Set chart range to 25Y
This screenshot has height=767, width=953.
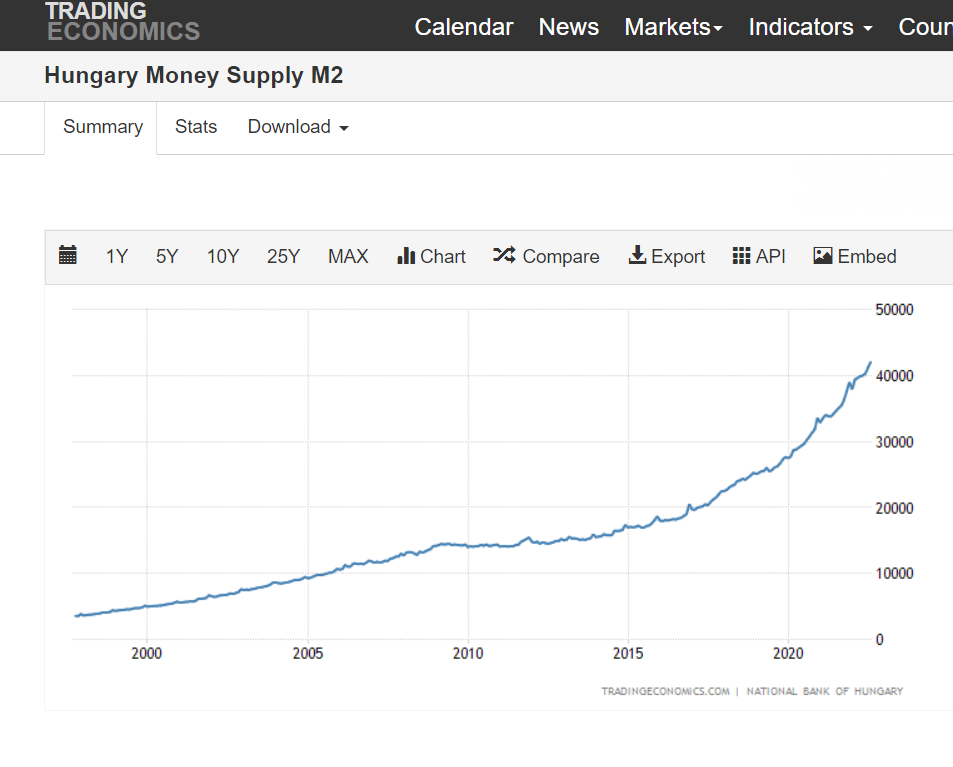[x=283, y=256]
